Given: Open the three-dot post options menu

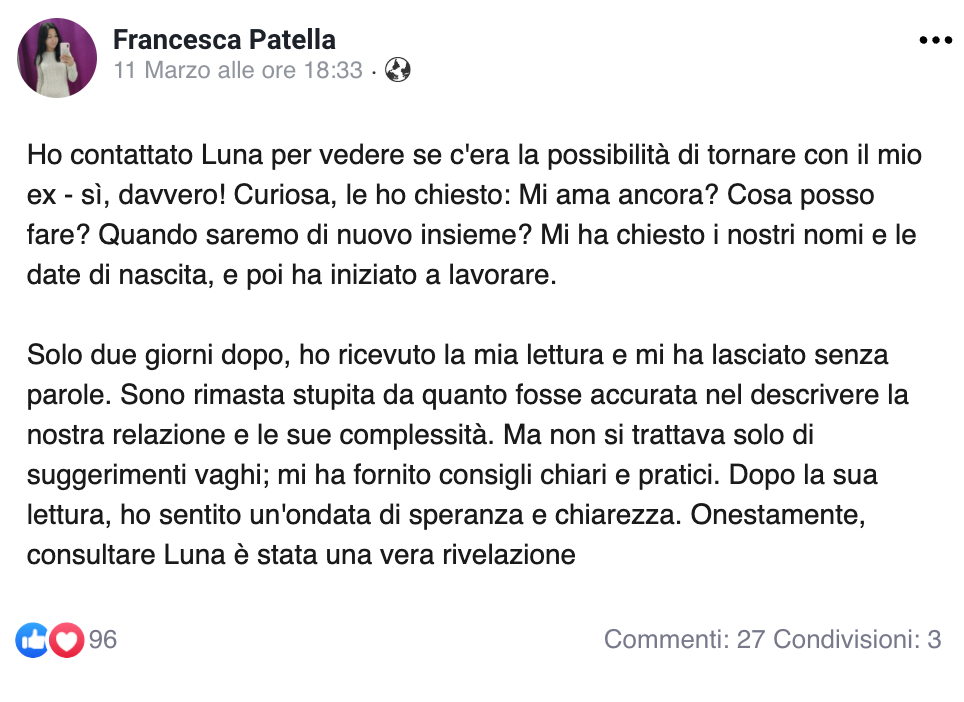Looking at the screenshot, I should coord(935,41).
